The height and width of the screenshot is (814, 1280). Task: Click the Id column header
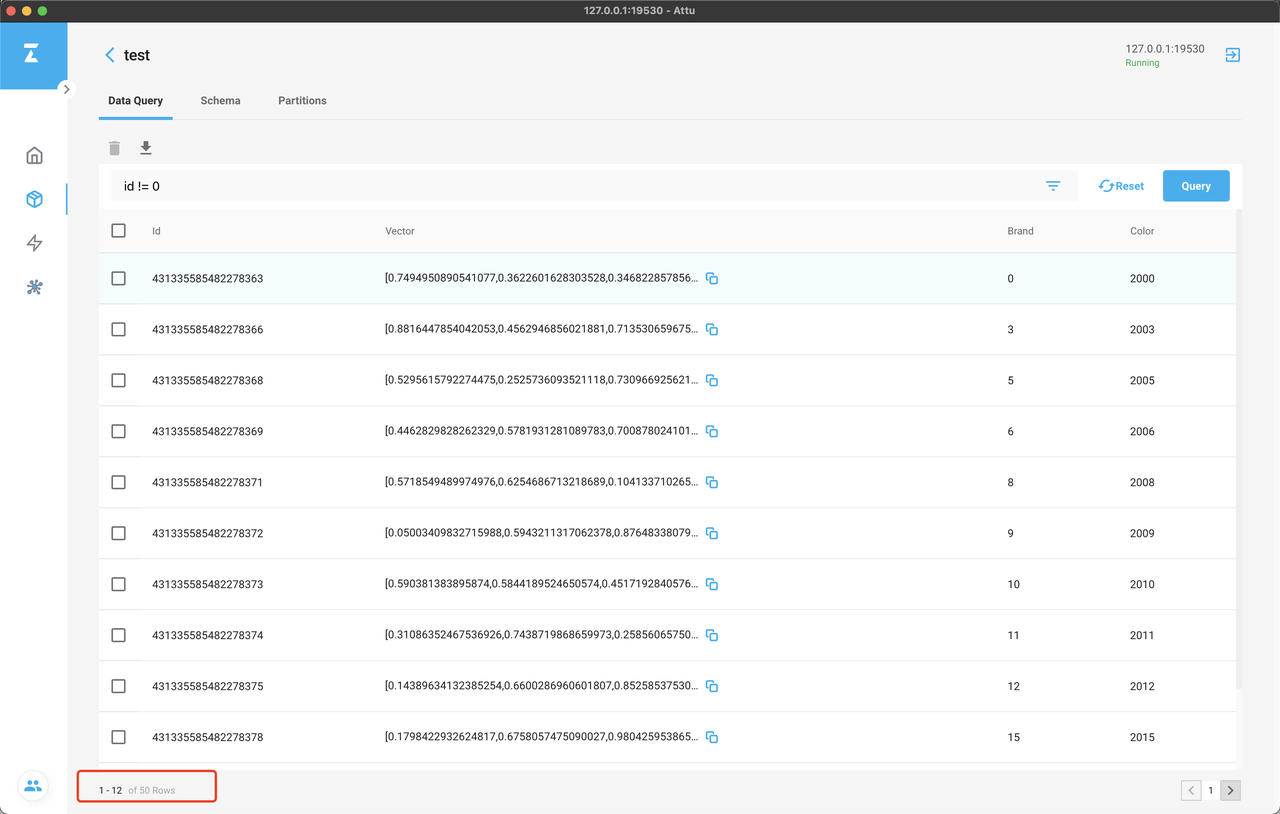point(156,231)
